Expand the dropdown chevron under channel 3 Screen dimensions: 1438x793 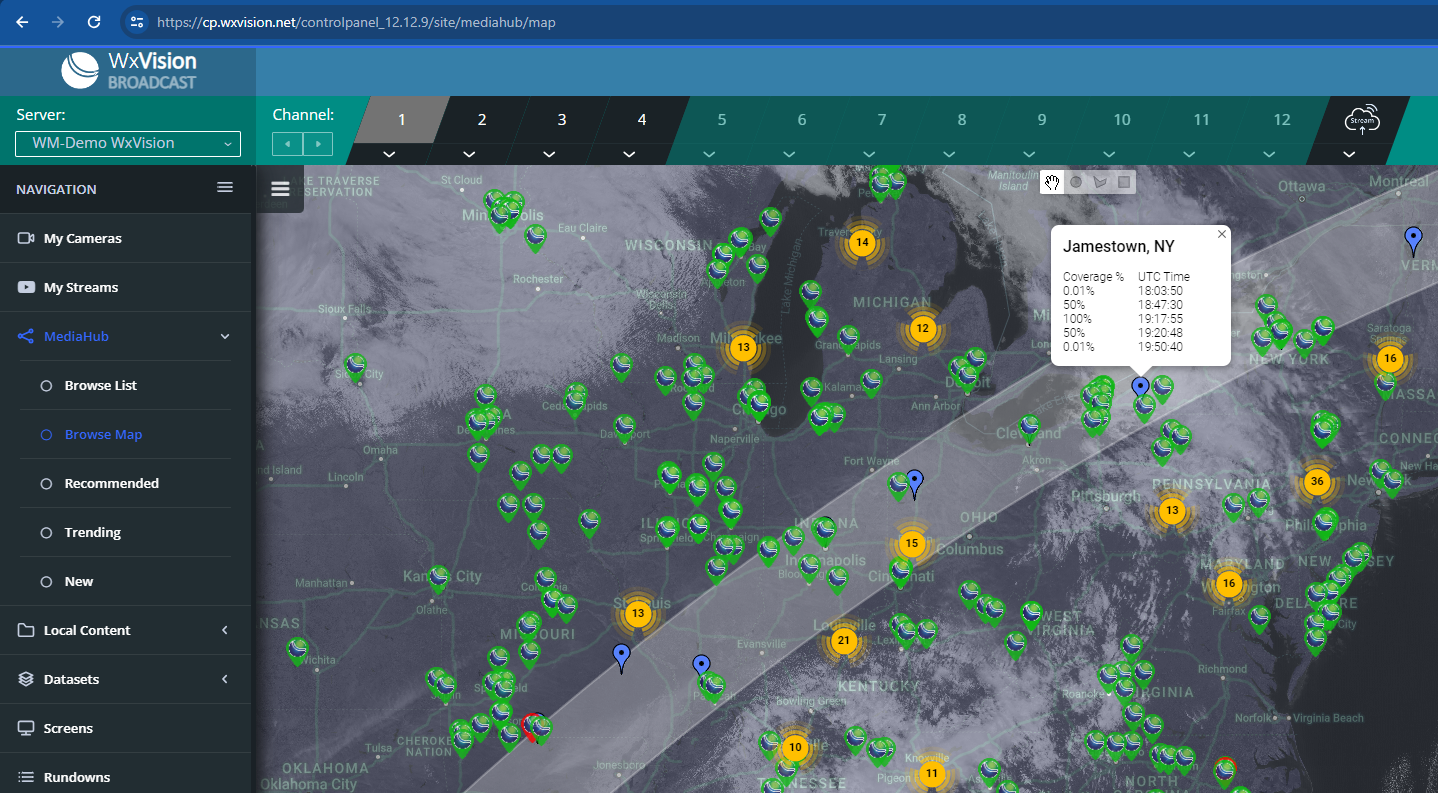click(550, 154)
